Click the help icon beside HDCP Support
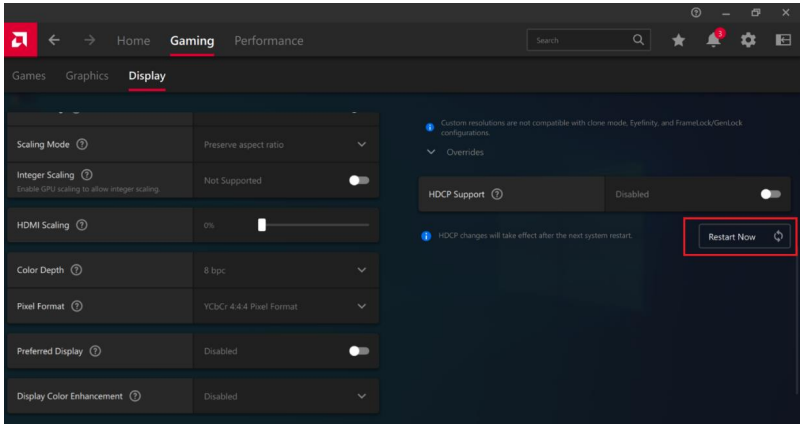The image size is (802, 426). 497,194
